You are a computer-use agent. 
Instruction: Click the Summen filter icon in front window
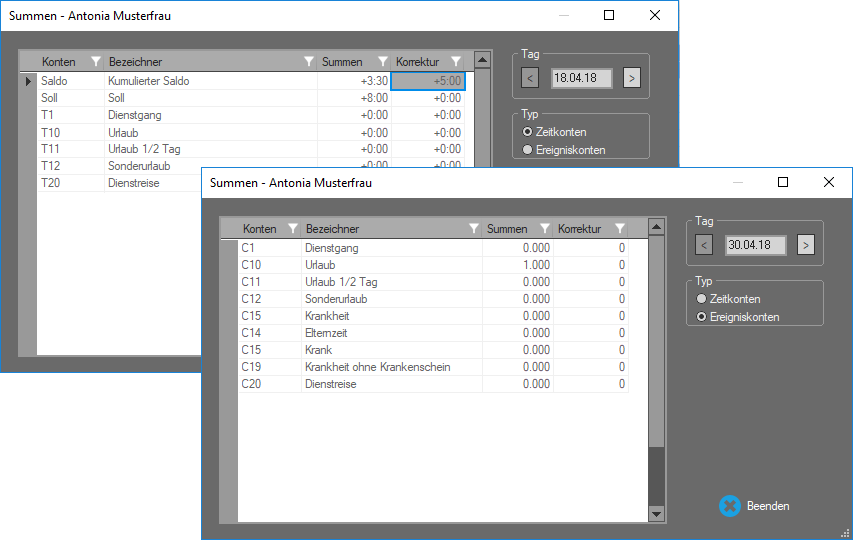545,229
